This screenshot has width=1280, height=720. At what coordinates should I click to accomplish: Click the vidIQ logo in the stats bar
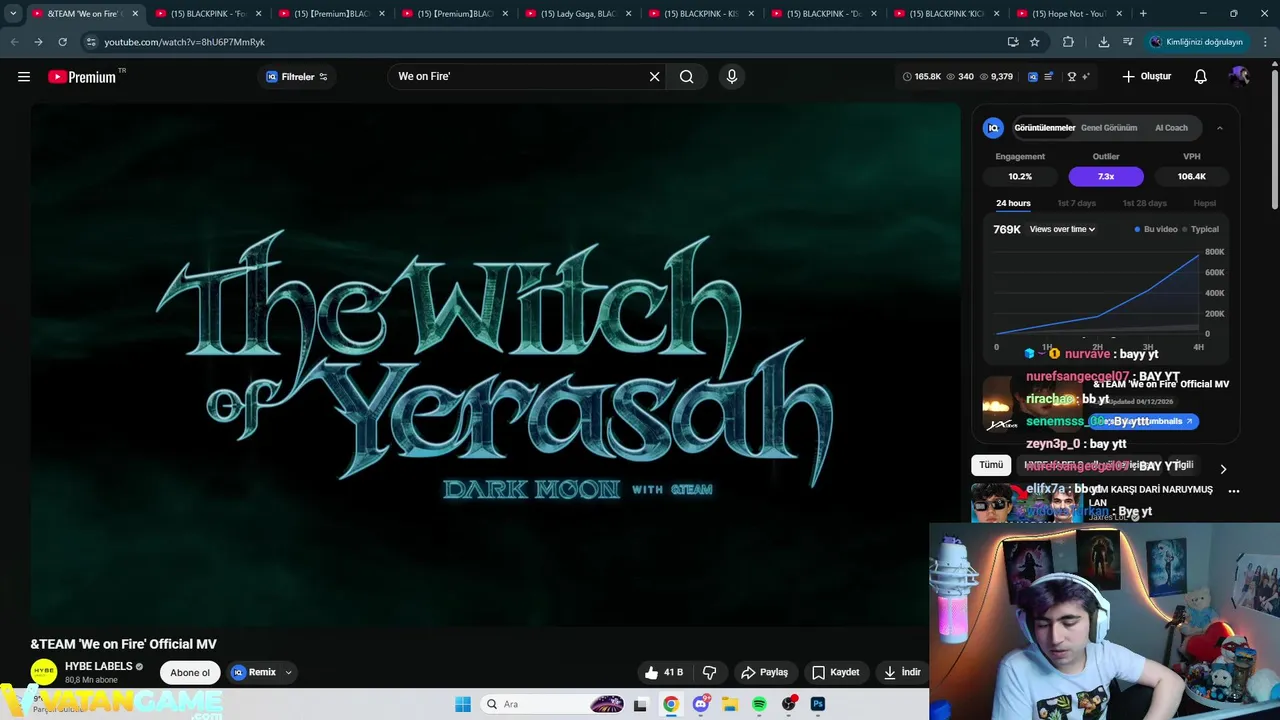1033,76
